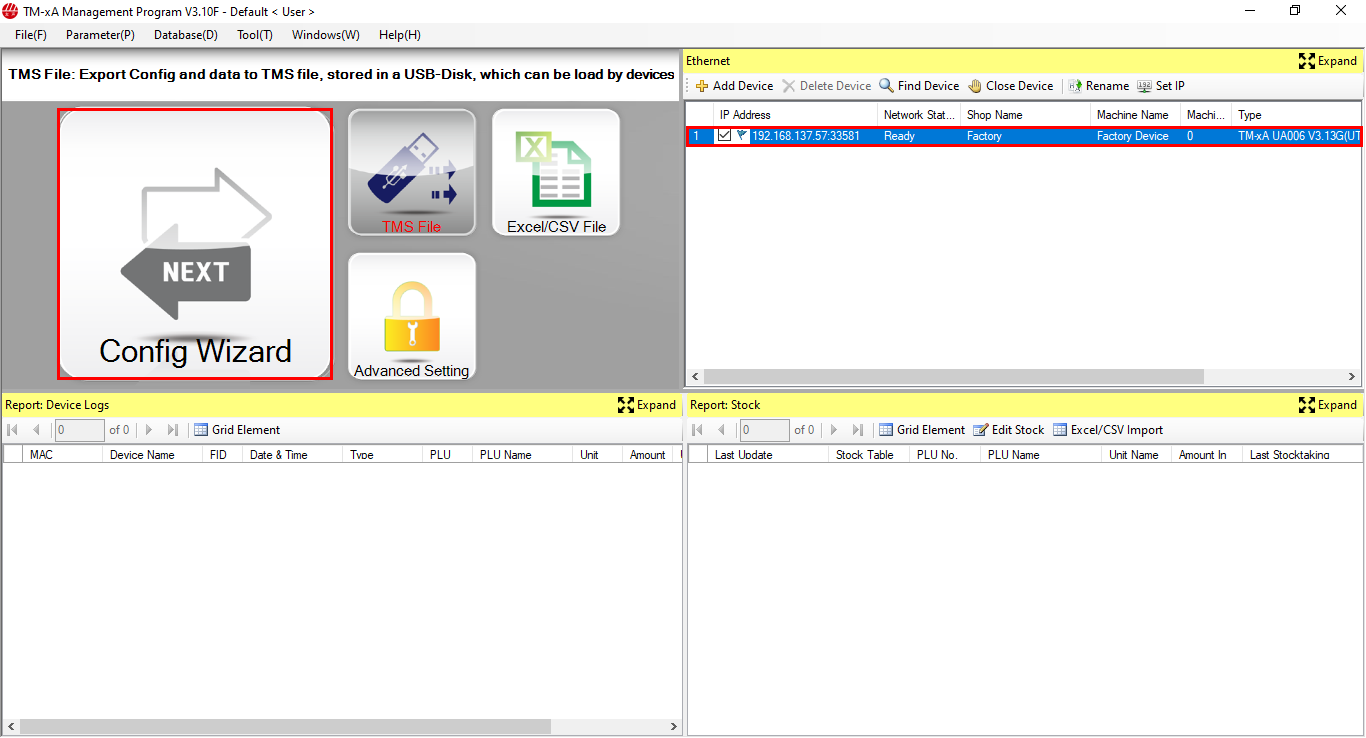Click the MAC column header in Device Logs
1366x738 pixels.
pyautogui.click(x=63, y=455)
